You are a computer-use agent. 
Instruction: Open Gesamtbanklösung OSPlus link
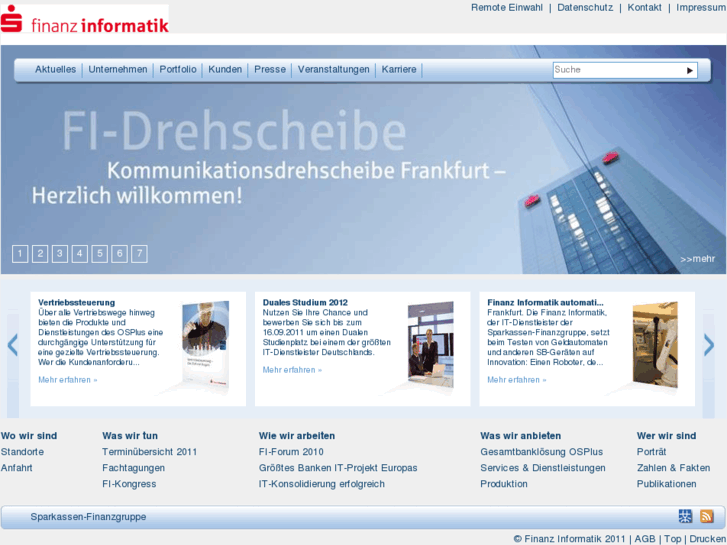[542, 452]
